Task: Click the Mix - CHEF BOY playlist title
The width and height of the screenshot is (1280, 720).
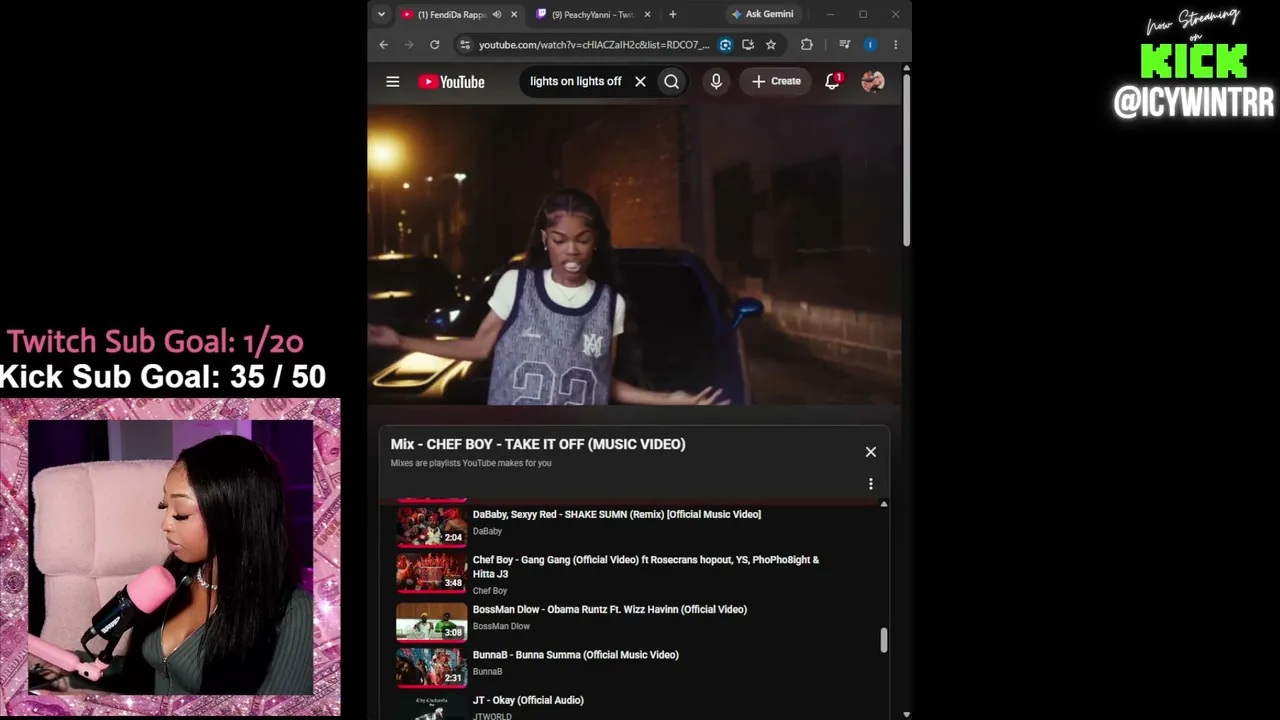Action: [538, 444]
